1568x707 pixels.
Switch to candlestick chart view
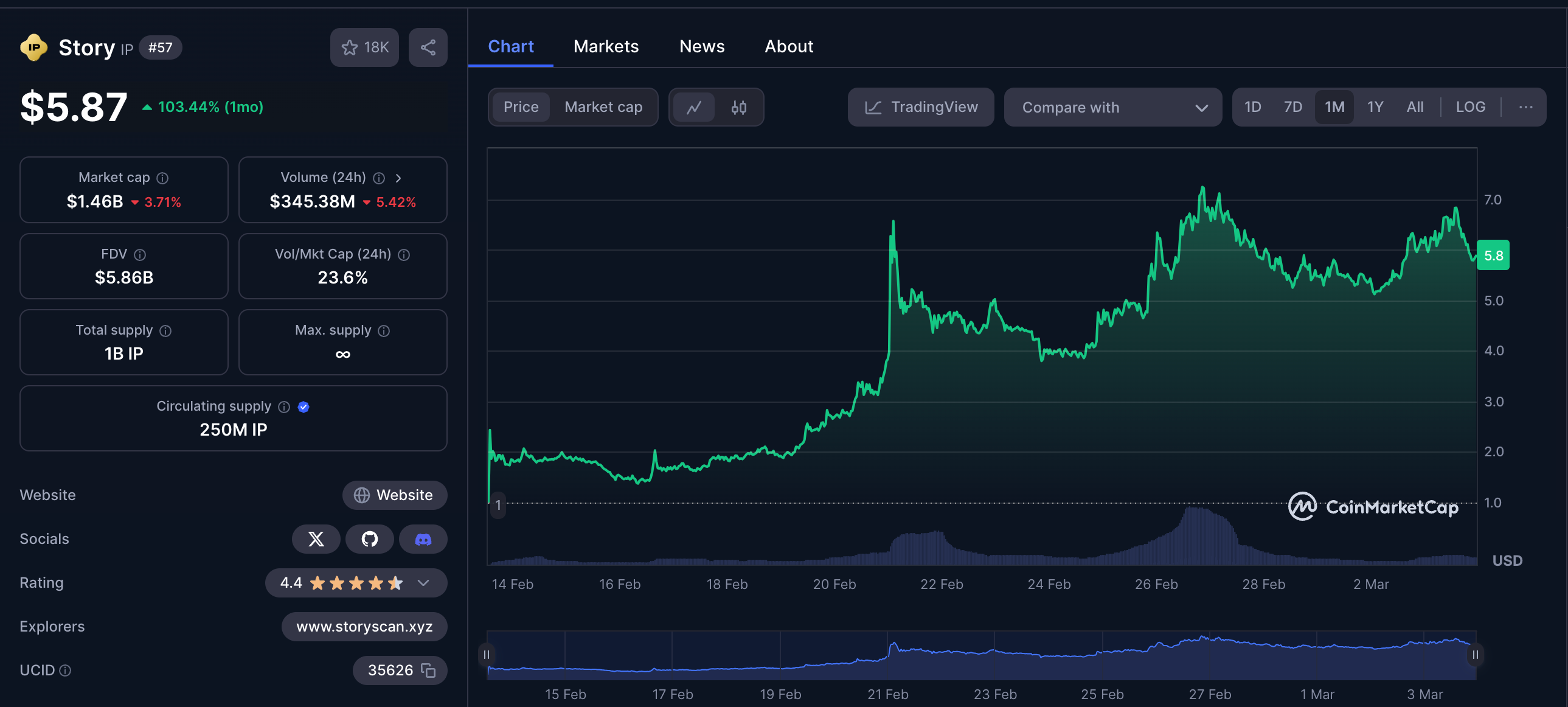coord(738,107)
